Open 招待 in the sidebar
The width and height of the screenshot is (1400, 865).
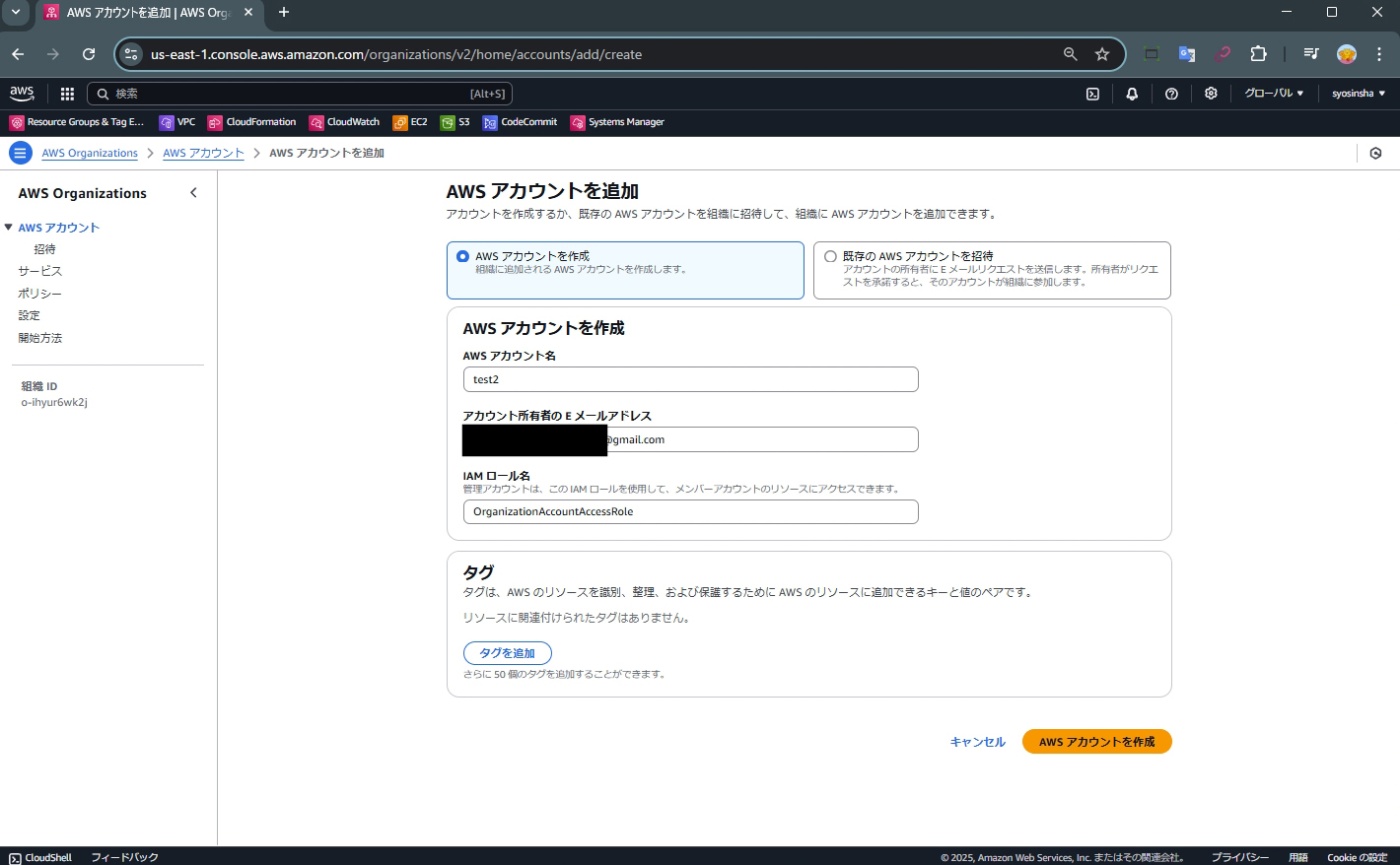(x=44, y=249)
